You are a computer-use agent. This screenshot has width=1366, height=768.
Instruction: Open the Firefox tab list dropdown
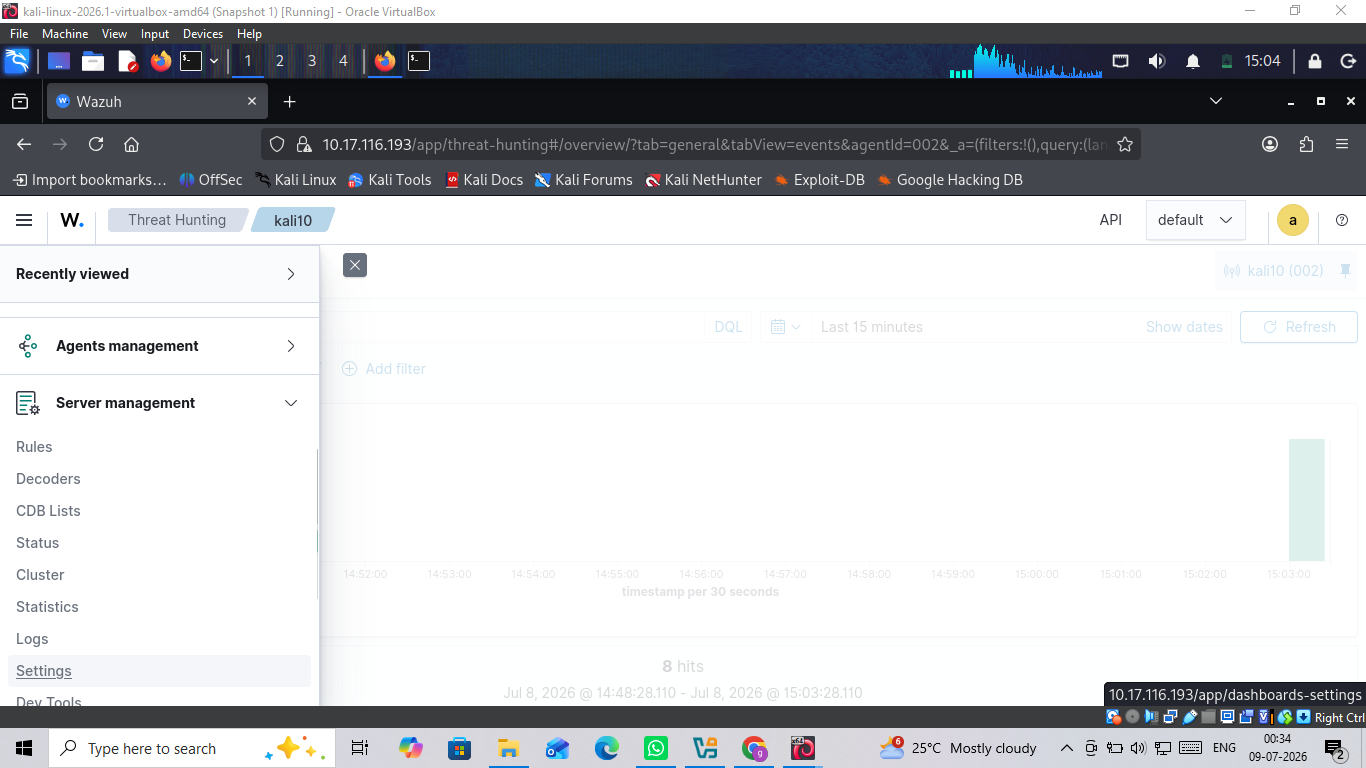click(x=1216, y=101)
